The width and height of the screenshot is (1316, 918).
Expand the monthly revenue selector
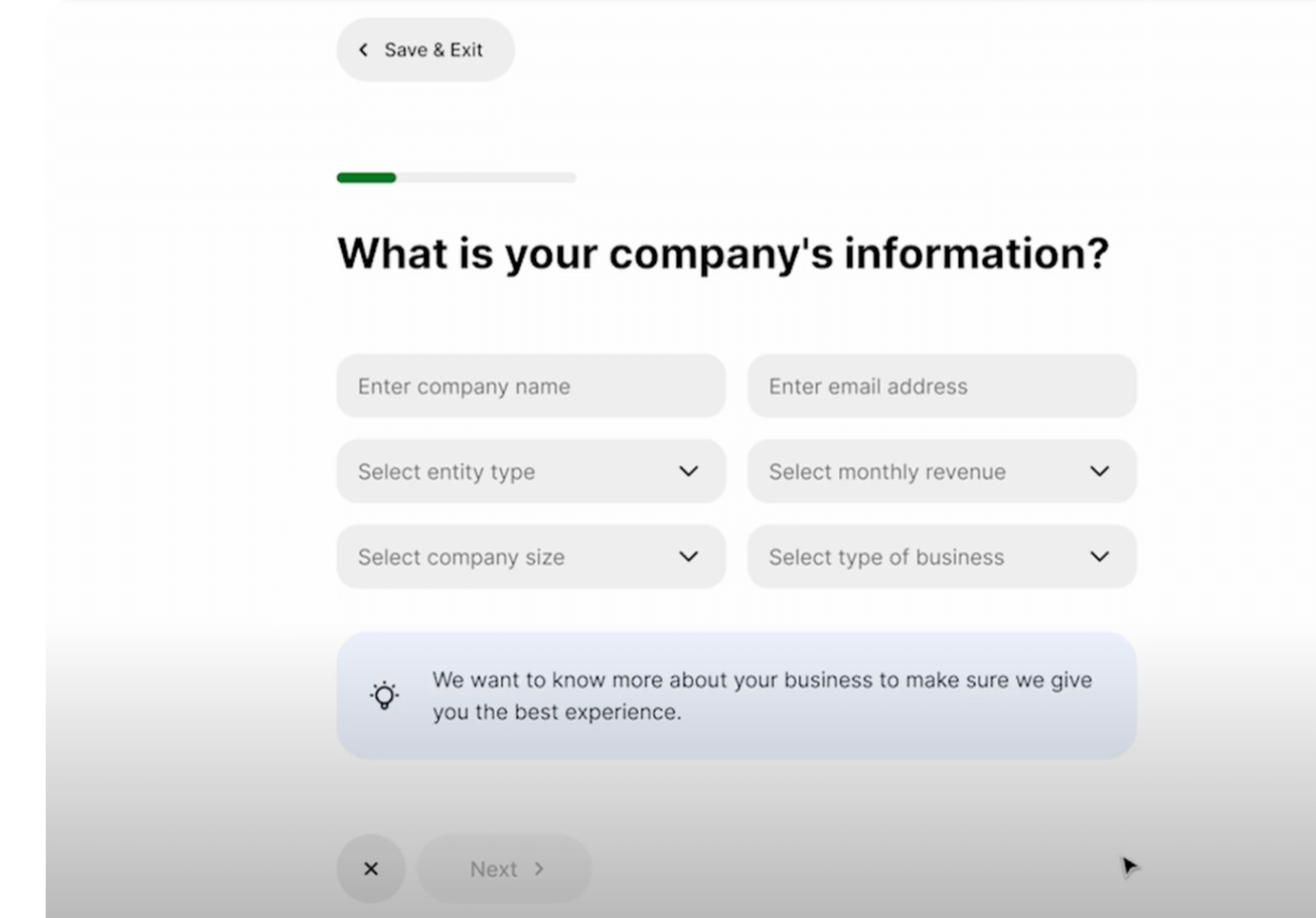[941, 470]
